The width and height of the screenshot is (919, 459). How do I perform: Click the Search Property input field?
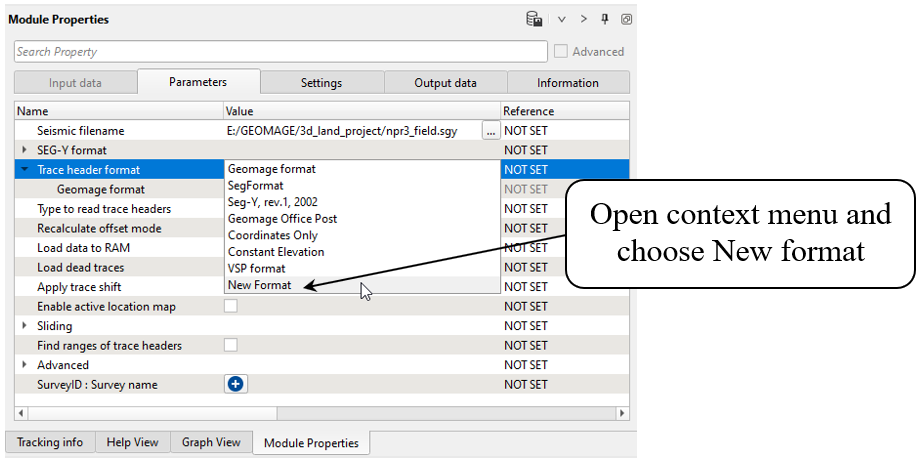(x=280, y=51)
